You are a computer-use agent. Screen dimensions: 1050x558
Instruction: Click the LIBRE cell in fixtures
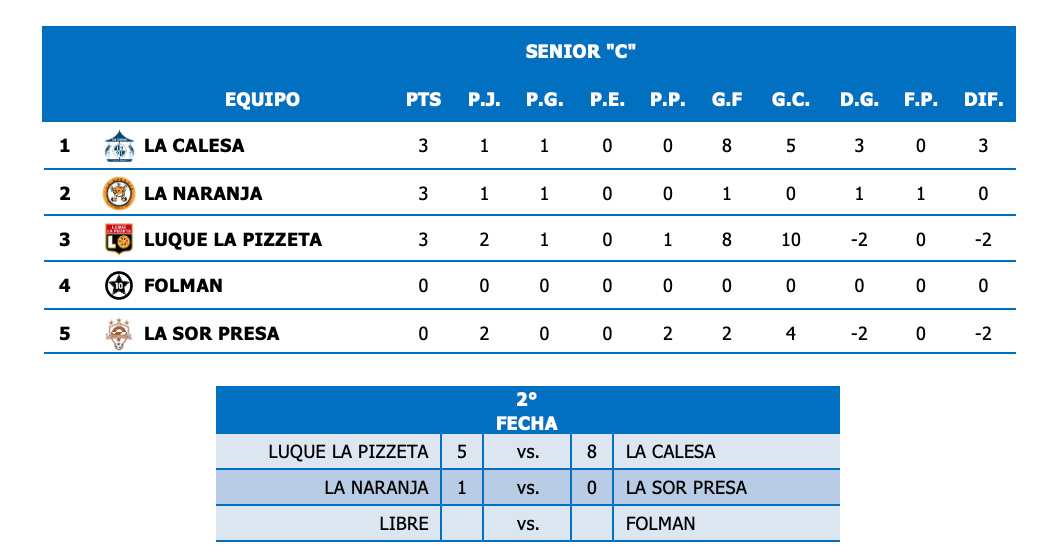[x=404, y=523]
